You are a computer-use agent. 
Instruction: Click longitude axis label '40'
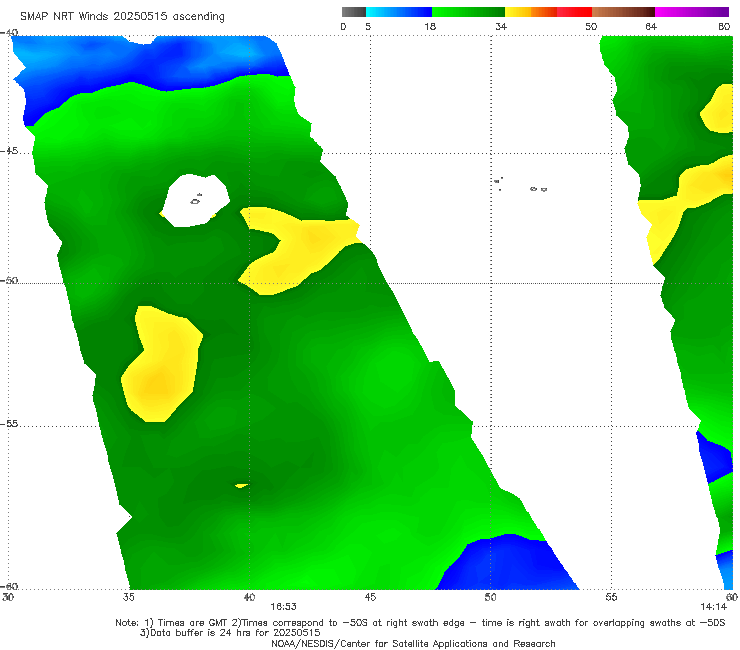(249, 597)
